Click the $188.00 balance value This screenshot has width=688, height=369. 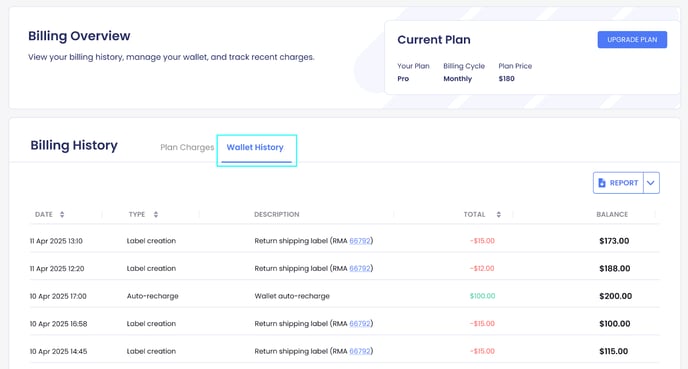(615, 269)
